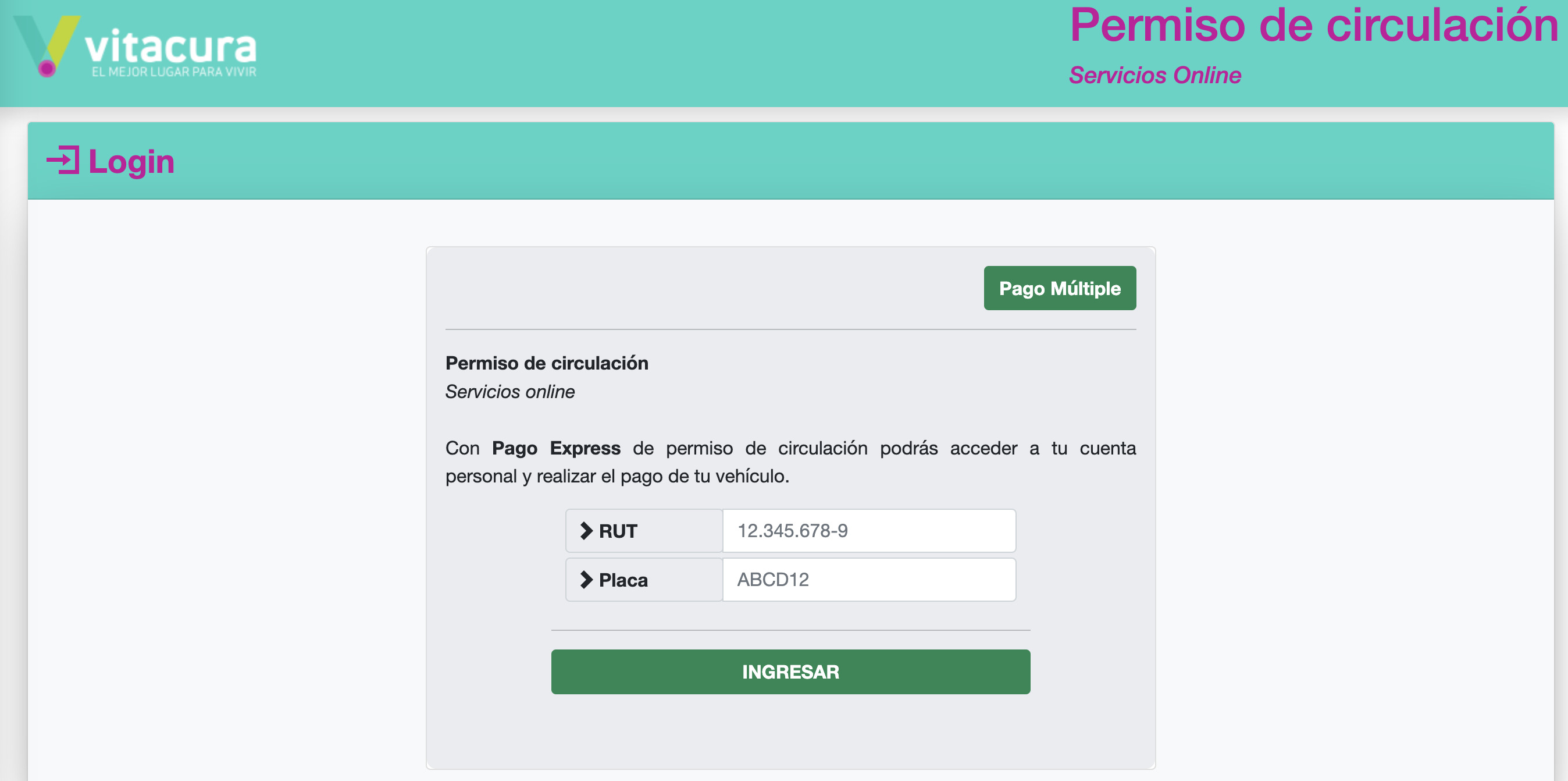Viewport: 1568px width, 781px height.
Task: Select the magenta login door icon
Action: [x=64, y=161]
